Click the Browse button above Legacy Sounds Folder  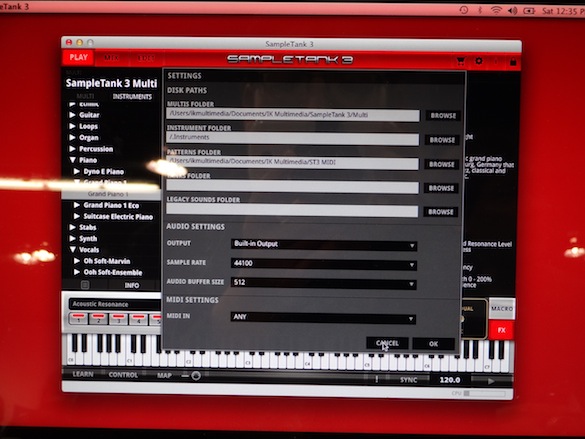[x=441, y=188]
